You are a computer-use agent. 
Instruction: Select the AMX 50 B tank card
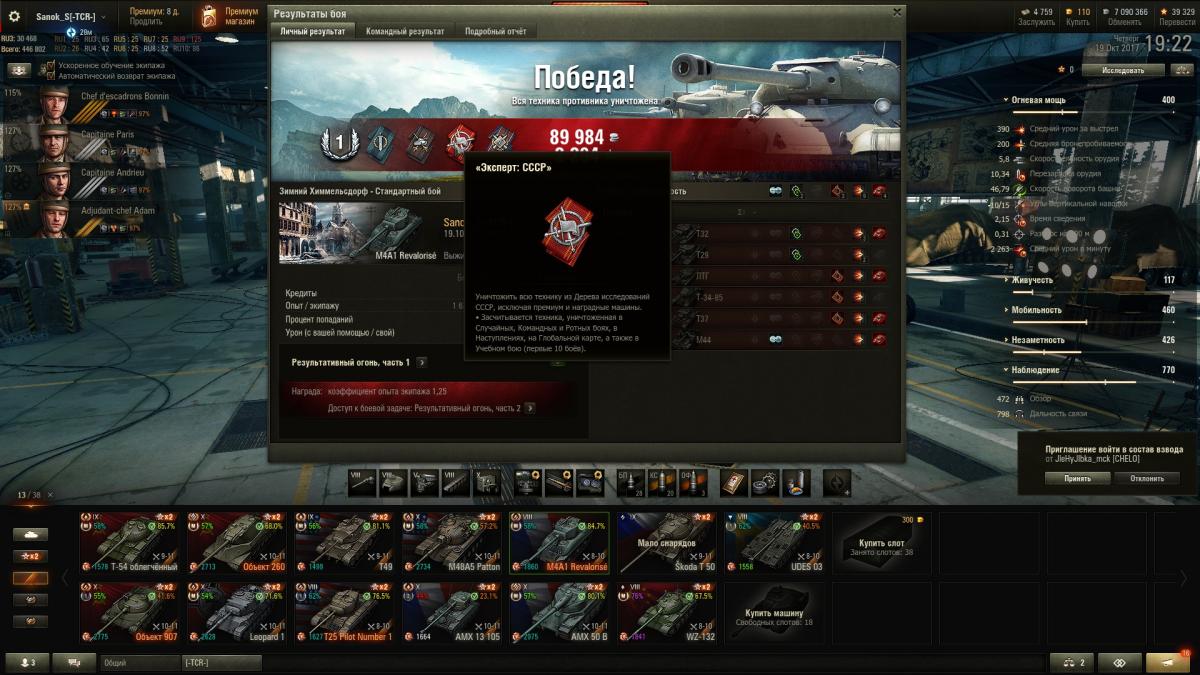pyautogui.click(x=560, y=612)
